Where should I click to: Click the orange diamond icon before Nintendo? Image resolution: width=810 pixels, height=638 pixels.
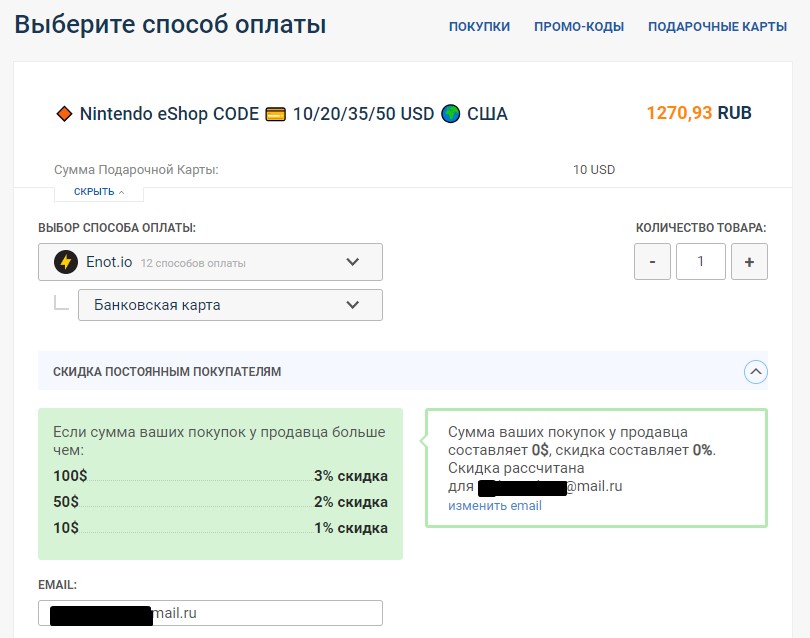64,114
